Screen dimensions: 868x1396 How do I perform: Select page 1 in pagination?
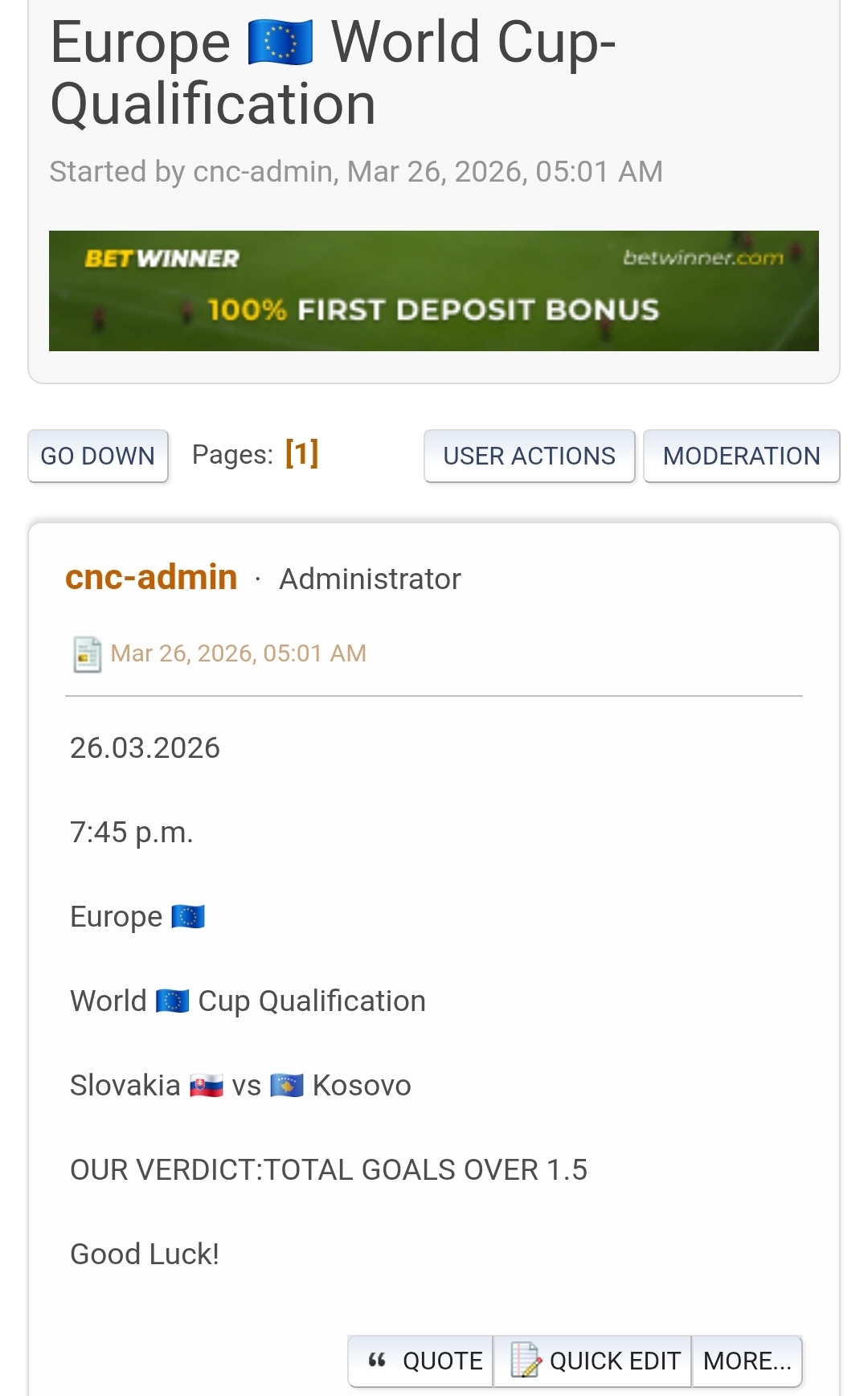click(302, 454)
